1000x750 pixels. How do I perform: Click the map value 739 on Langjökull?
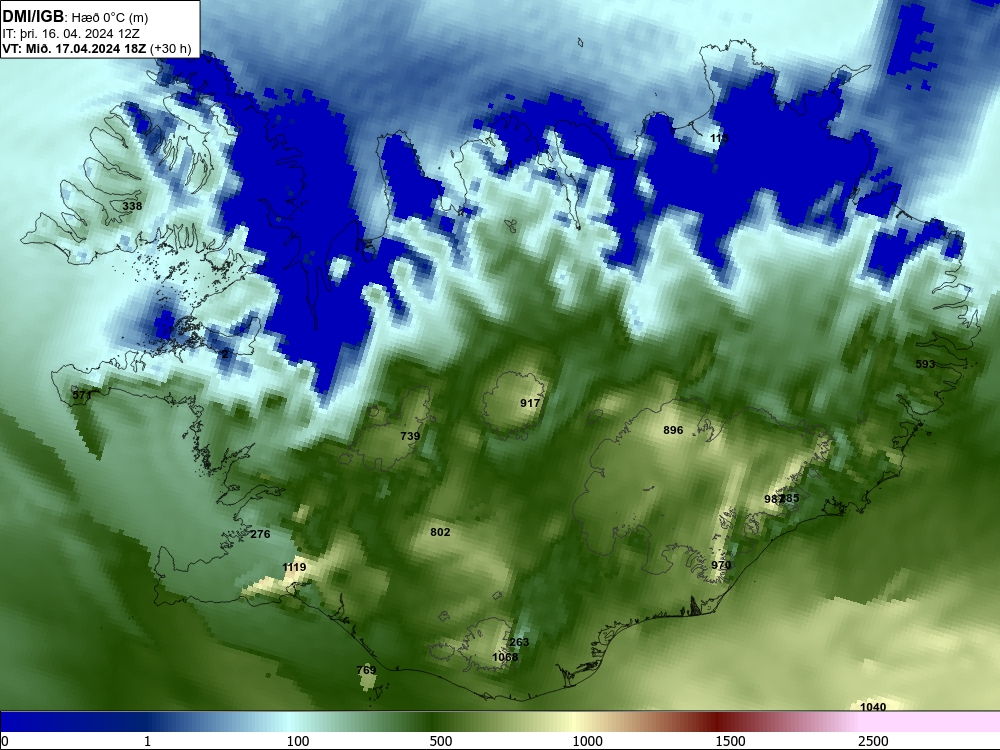coord(410,436)
